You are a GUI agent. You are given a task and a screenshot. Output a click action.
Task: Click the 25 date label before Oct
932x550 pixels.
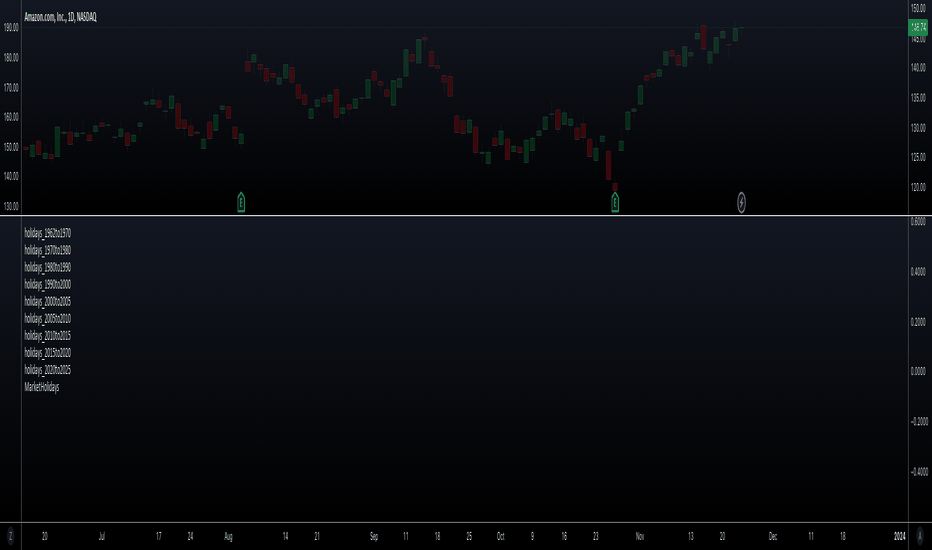469,536
